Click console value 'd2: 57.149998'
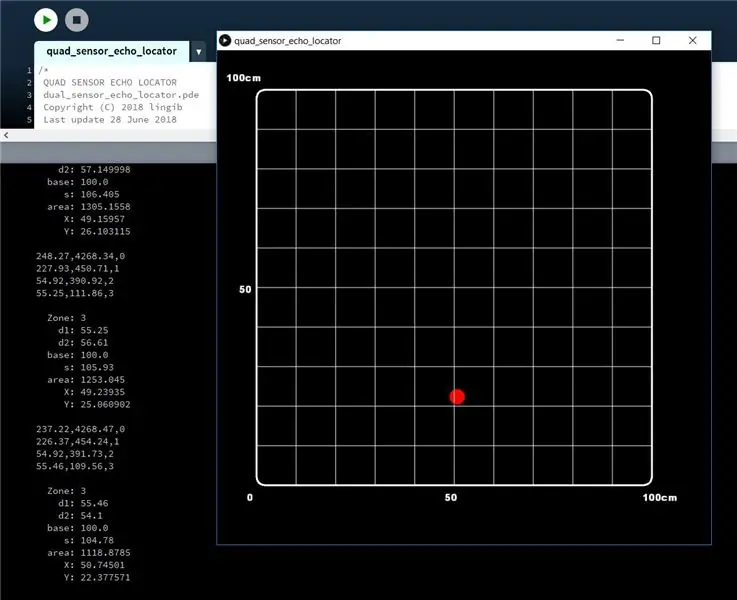This screenshot has height=600, width=737. pos(94,170)
